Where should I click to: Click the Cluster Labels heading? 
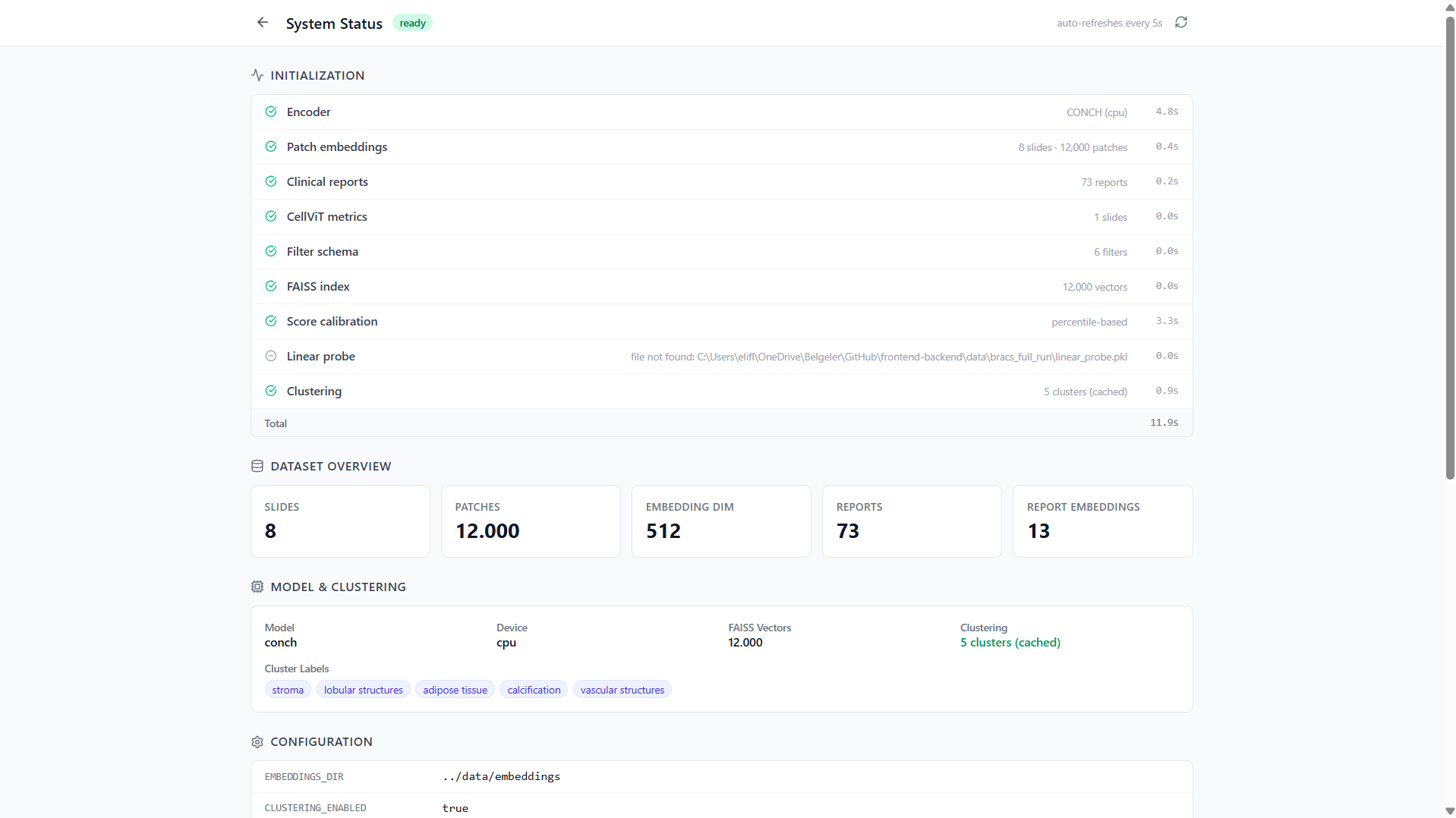pos(297,669)
